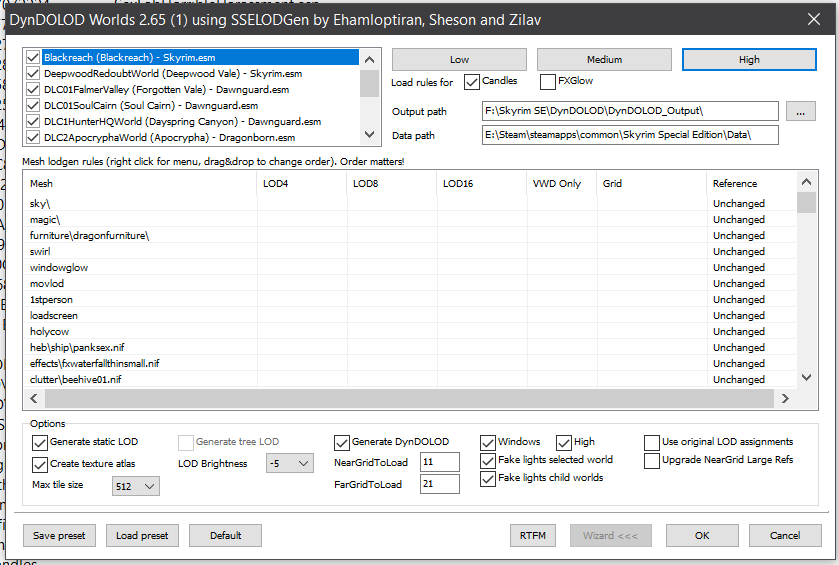Viewport: 839px width, 565px height.
Task: Toggle DeepwoodRedoubtWorld worldspace checkbox
Action: [33, 73]
